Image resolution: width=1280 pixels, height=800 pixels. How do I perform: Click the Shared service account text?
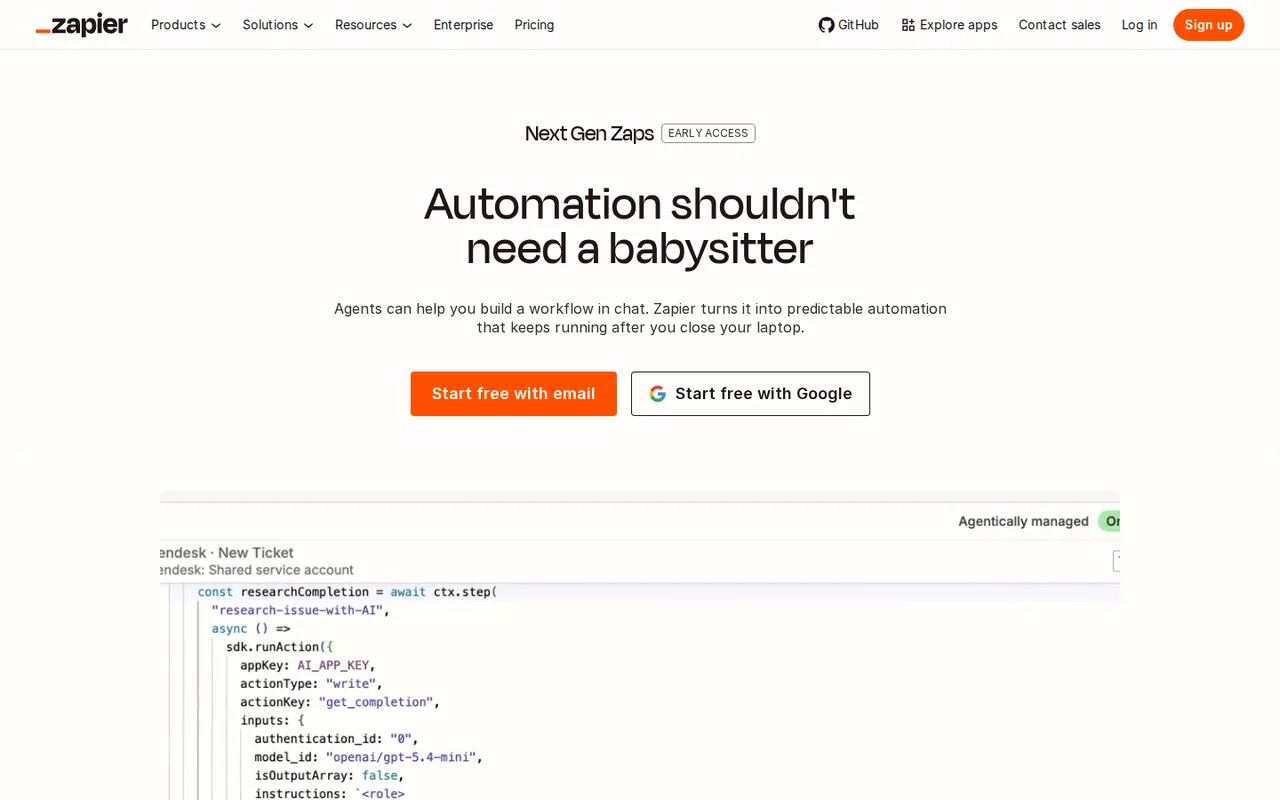(x=281, y=570)
